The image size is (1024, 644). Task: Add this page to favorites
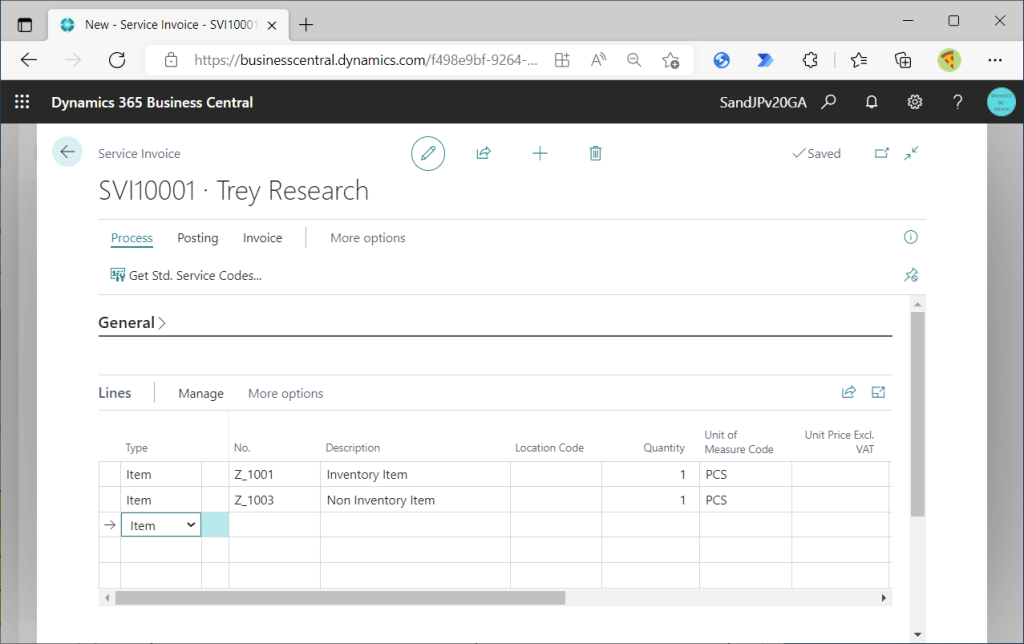671,60
